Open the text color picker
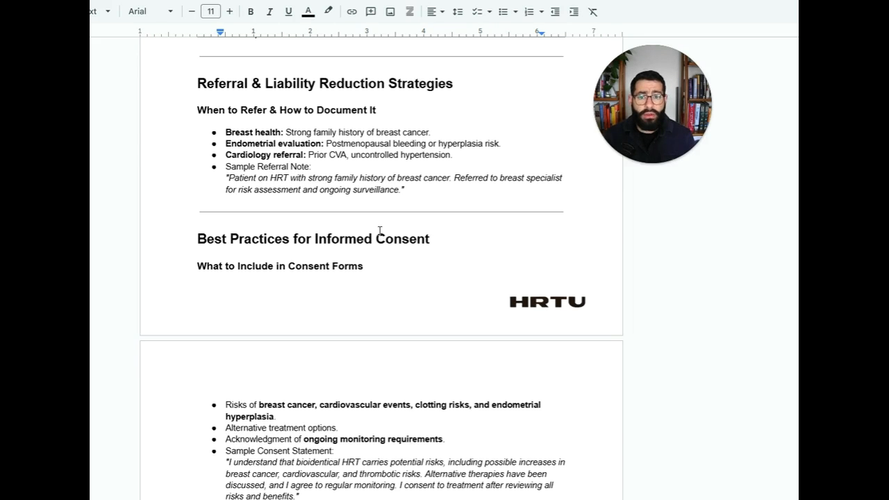889x500 pixels. (x=308, y=12)
